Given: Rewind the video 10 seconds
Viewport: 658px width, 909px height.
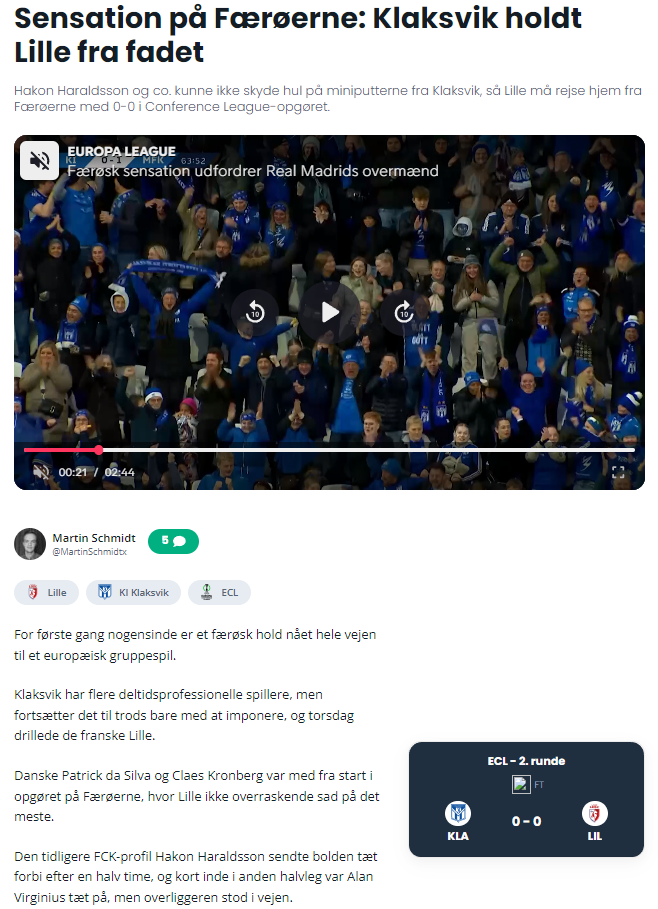Looking at the screenshot, I should coord(255,312).
